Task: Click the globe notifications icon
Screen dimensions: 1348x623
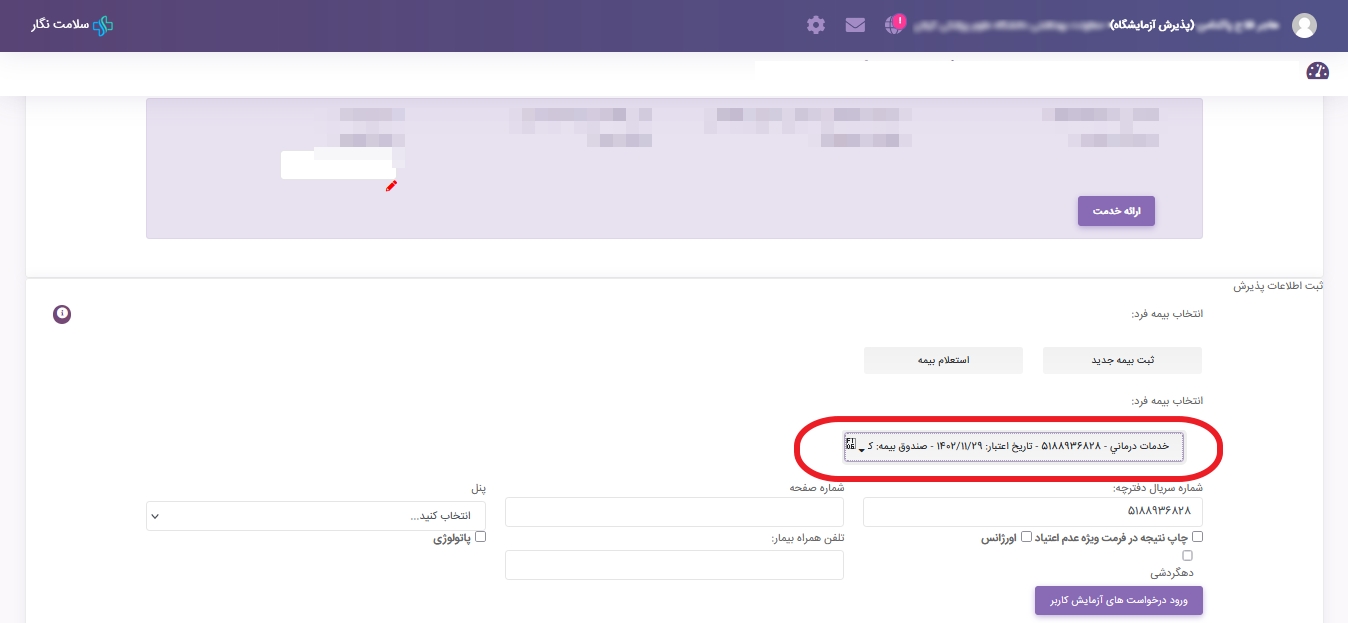Action: (894, 25)
